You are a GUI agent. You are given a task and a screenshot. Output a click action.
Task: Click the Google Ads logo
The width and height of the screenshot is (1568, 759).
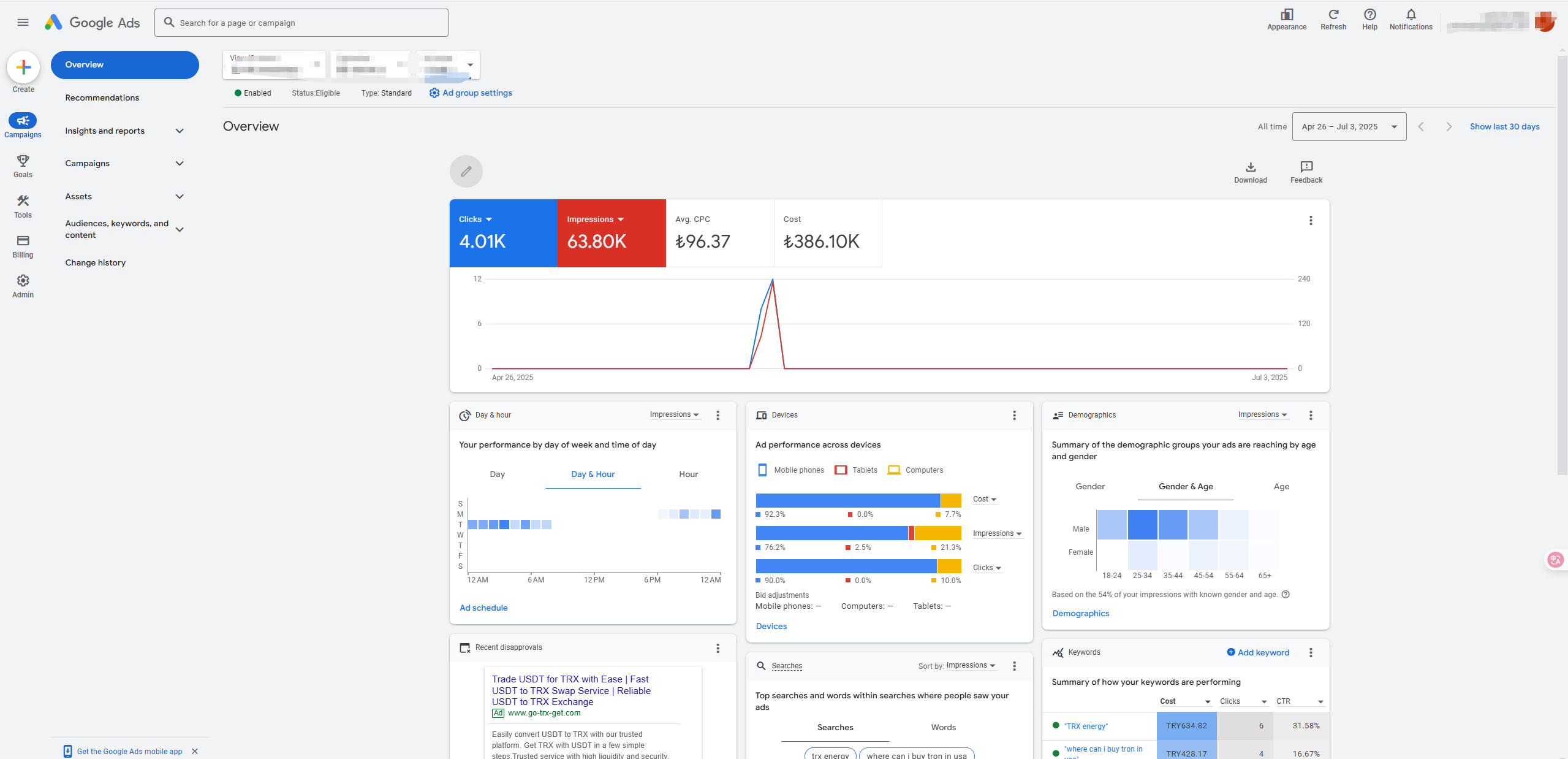pyautogui.click(x=93, y=23)
